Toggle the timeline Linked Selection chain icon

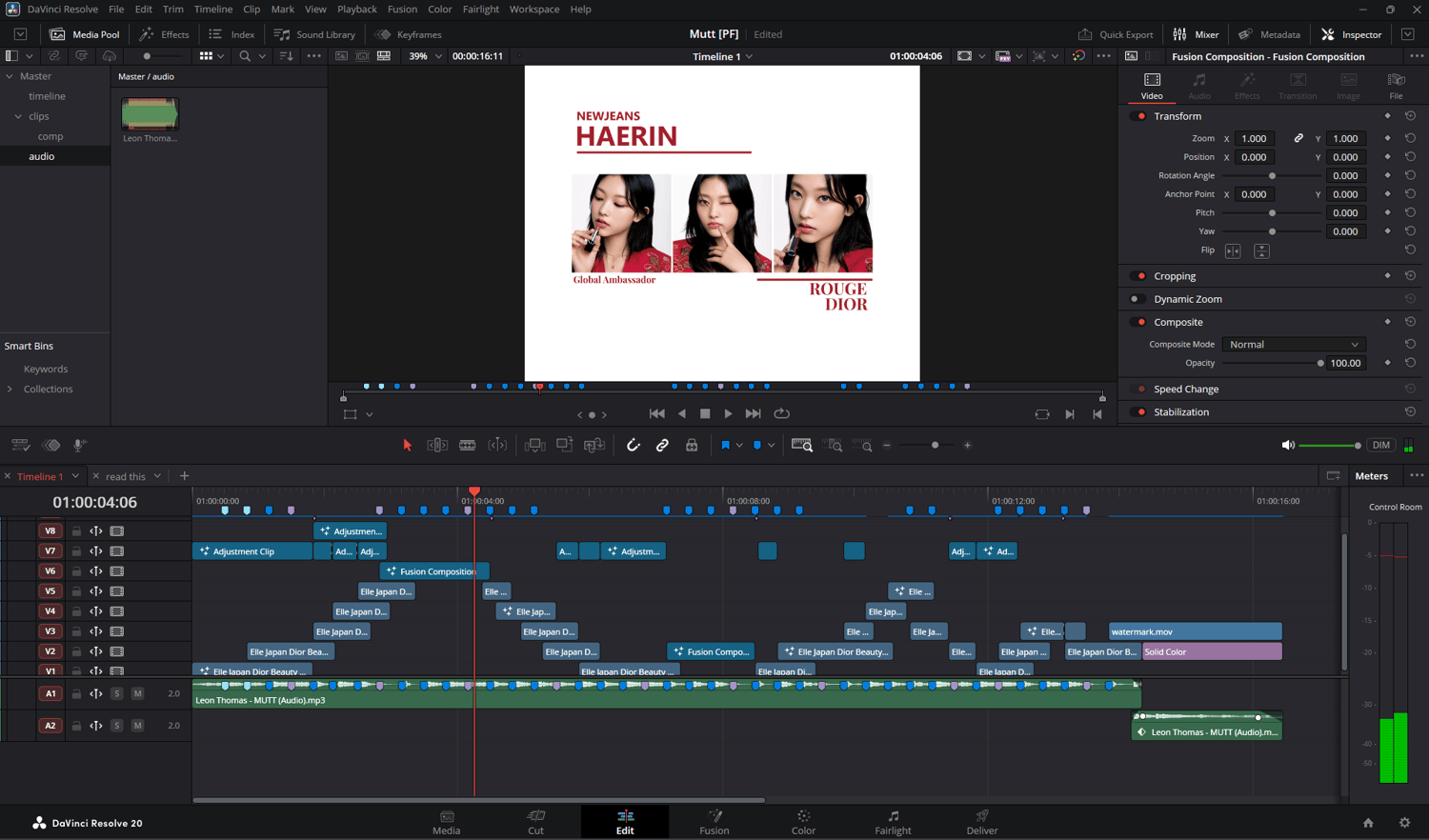click(662, 445)
